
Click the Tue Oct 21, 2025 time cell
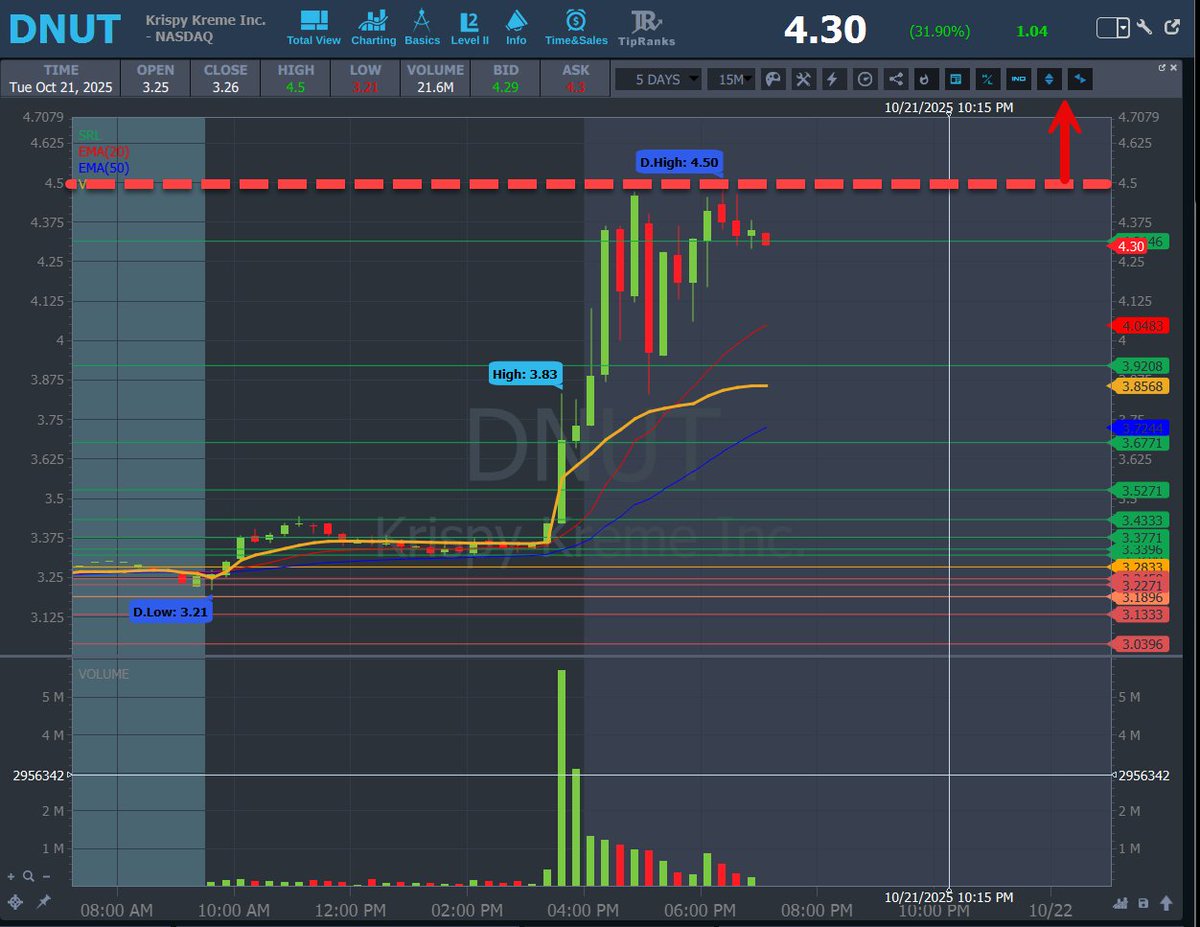point(60,88)
